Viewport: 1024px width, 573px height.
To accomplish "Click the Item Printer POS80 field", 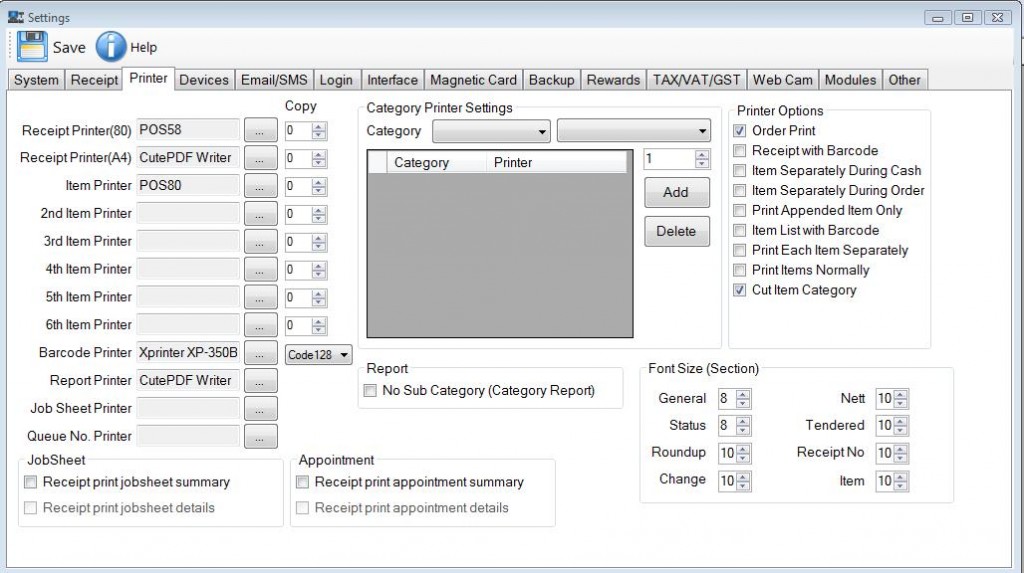I will tap(188, 186).
